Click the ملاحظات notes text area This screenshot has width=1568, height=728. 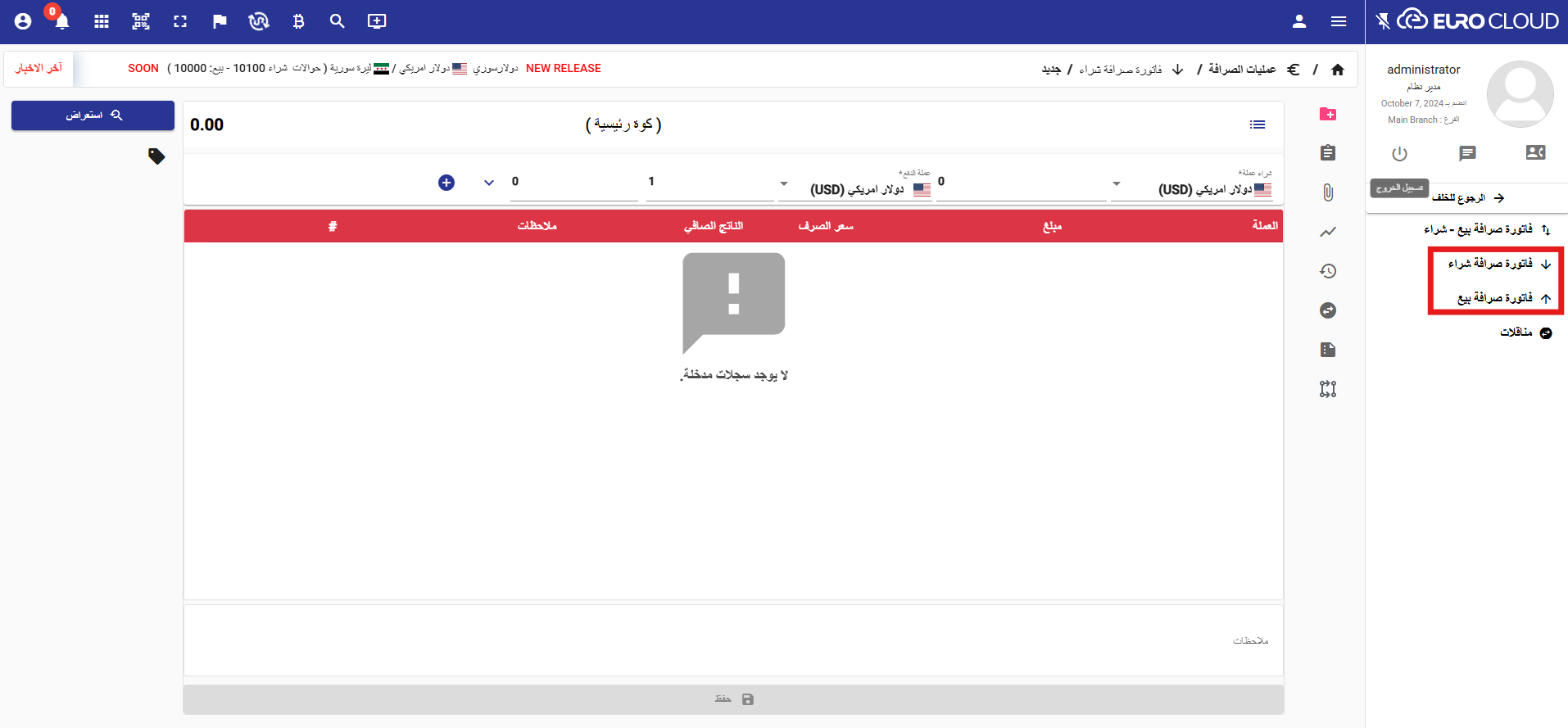(x=733, y=640)
